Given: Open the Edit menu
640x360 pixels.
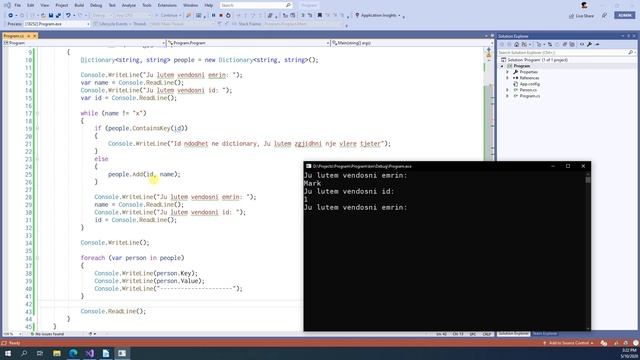Looking at the screenshot, I should 31,5.
